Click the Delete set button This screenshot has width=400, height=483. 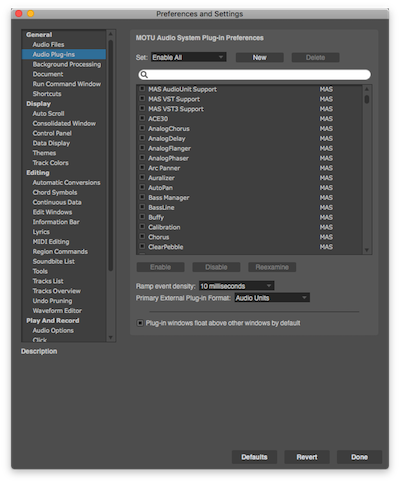tap(315, 57)
